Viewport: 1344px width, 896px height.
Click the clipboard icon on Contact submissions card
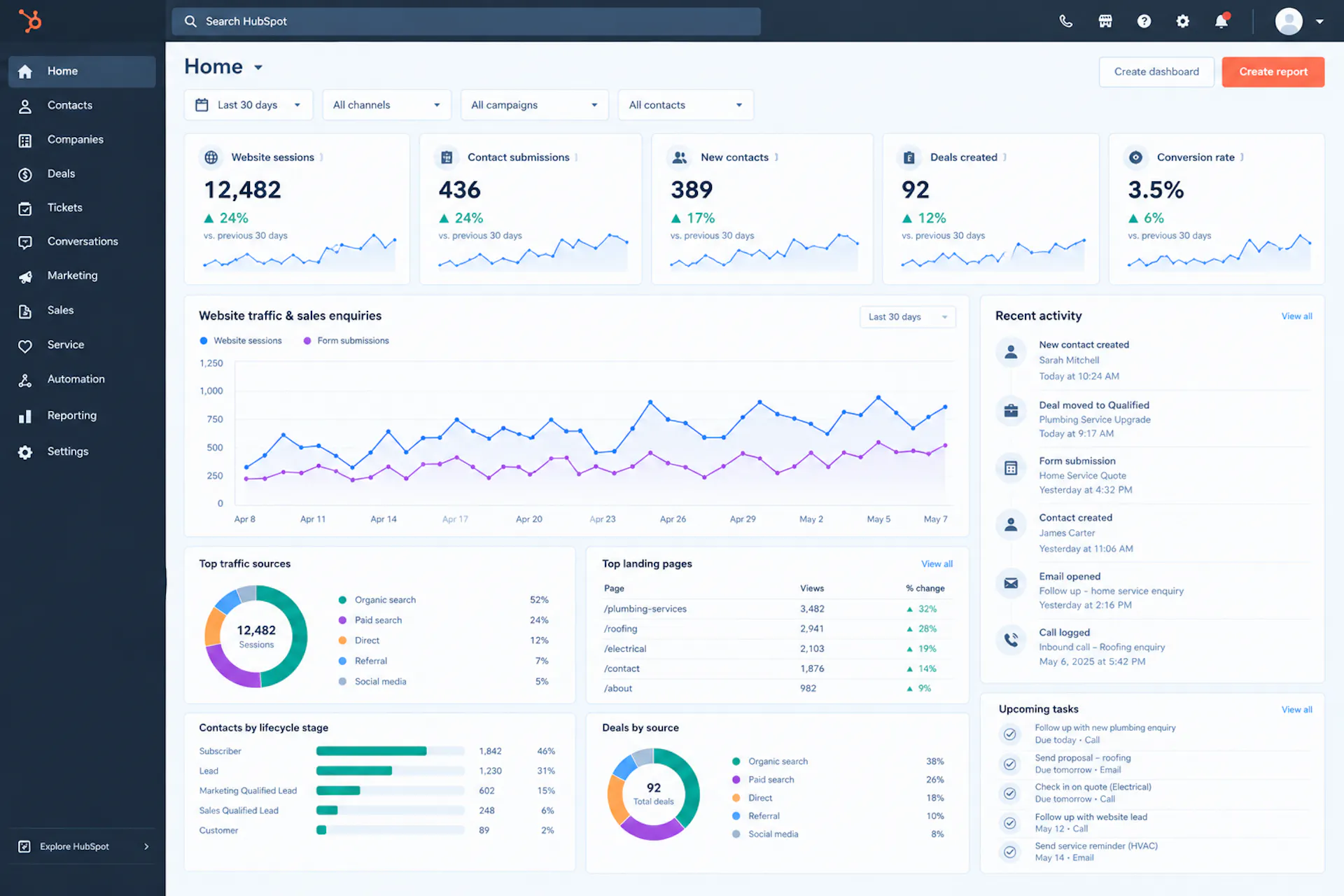pos(447,157)
